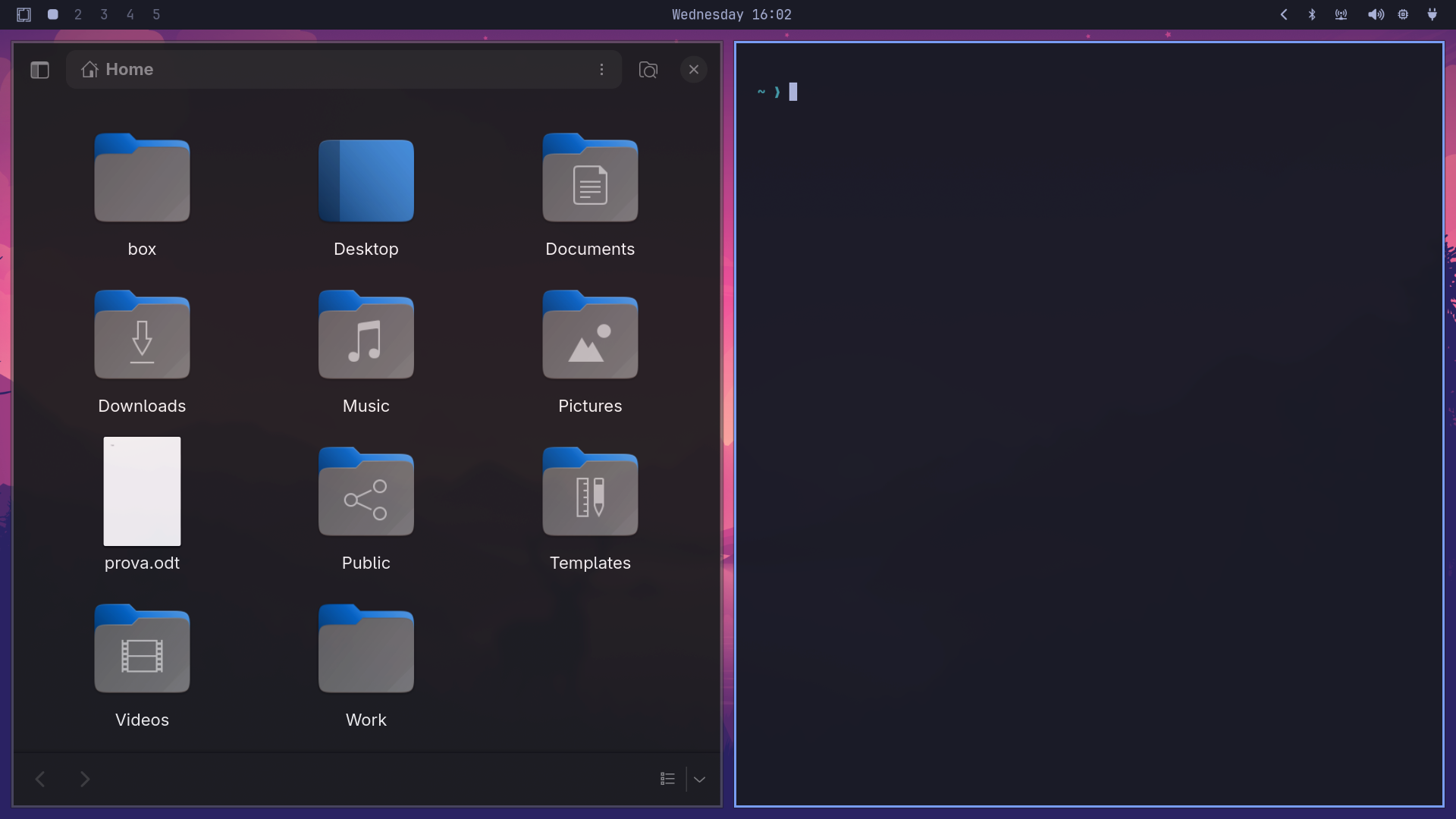Go forward using the right arrow

point(85,779)
